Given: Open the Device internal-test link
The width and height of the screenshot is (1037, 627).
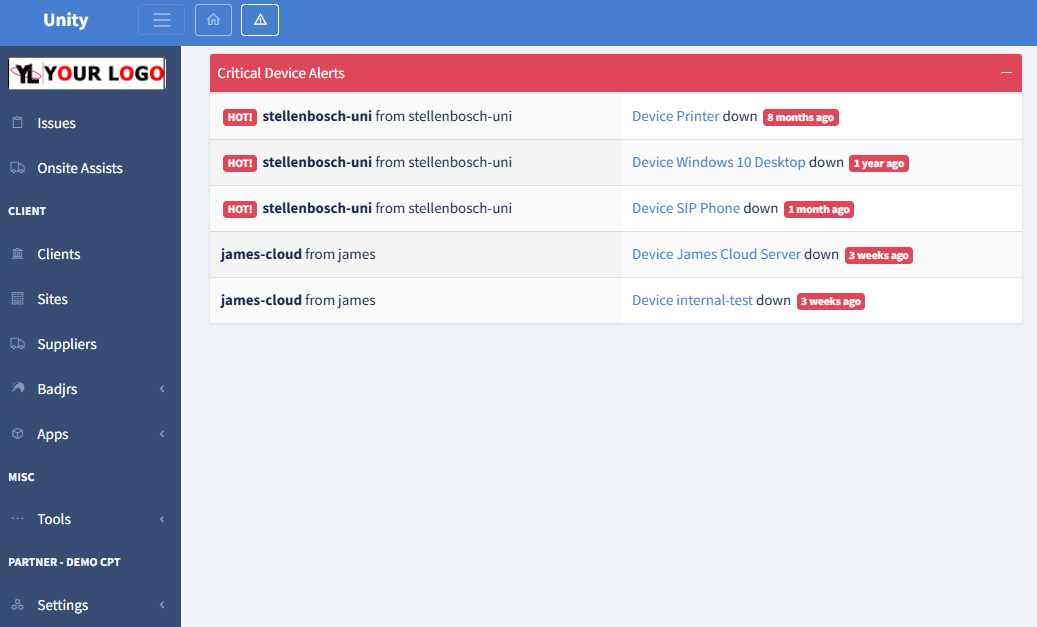Looking at the screenshot, I should tap(692, 300).
